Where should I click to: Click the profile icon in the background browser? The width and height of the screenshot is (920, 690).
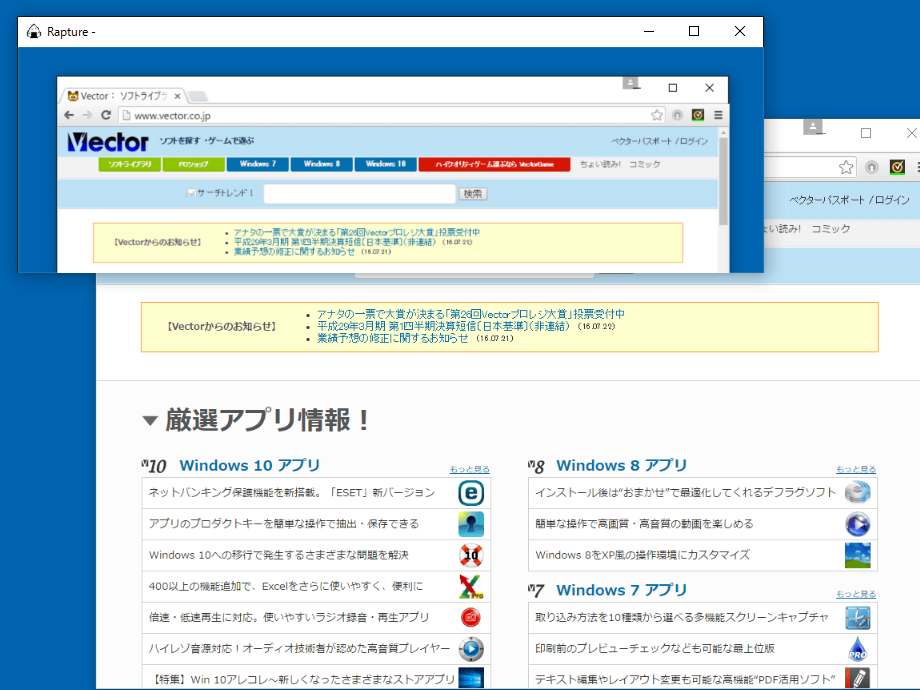[x=813, y=127]
